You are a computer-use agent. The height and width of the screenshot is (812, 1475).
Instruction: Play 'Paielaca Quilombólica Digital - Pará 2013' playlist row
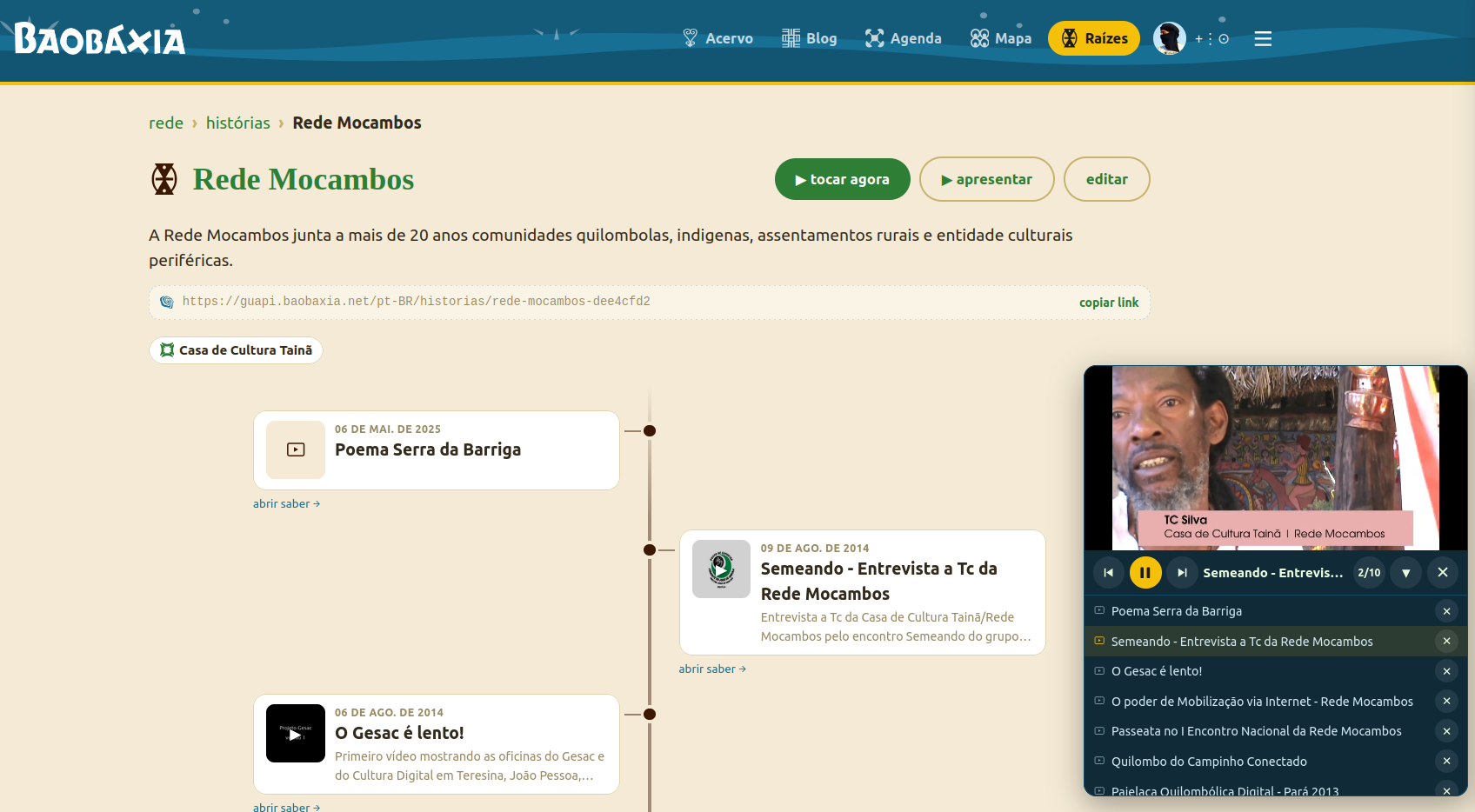tap(1259, 789)
